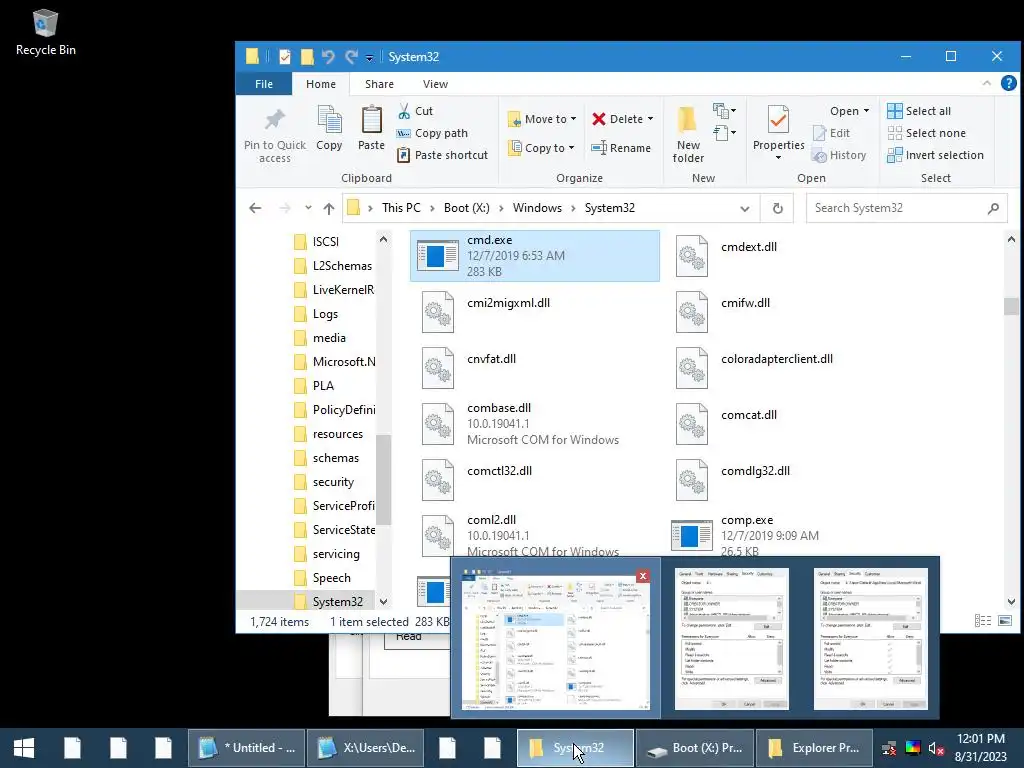Screen dimensions: 1024x768
Task: Open the Copy to dropdown
Action: coord(541,148)
